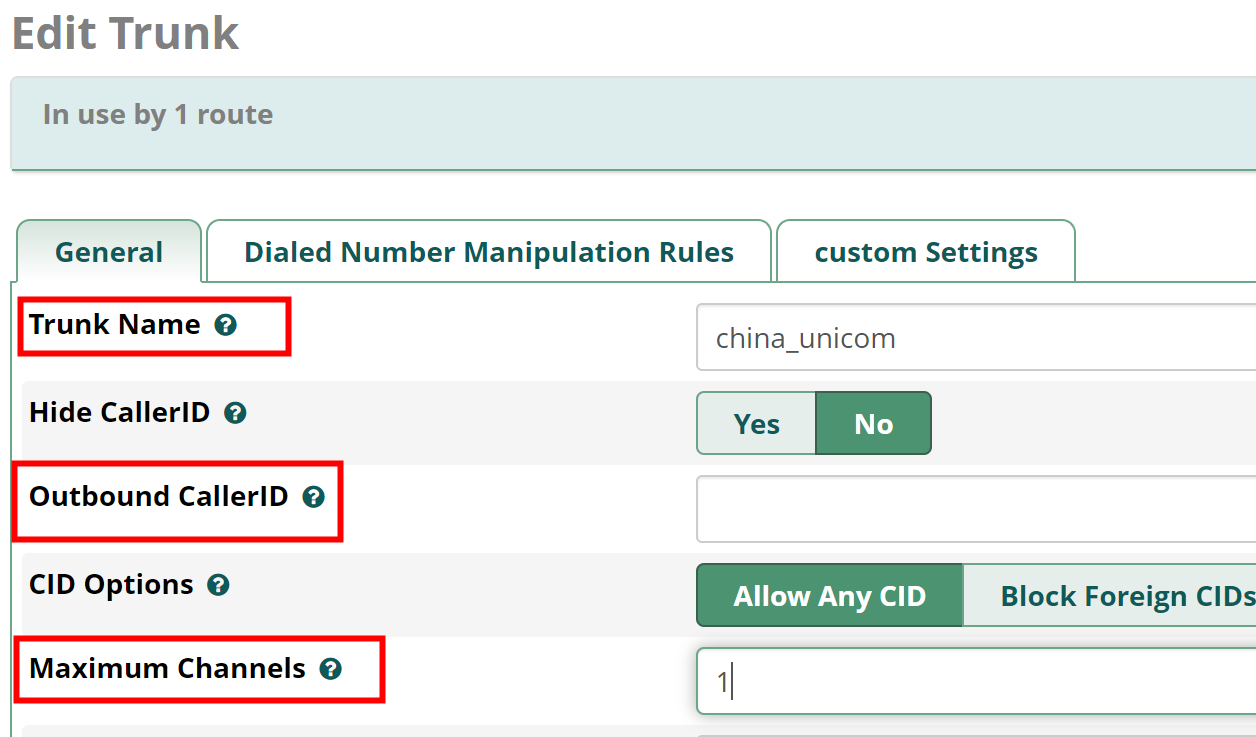1256x737 pixels.
Task: Click the CID Options question mark icon
Action: [218, 585]
